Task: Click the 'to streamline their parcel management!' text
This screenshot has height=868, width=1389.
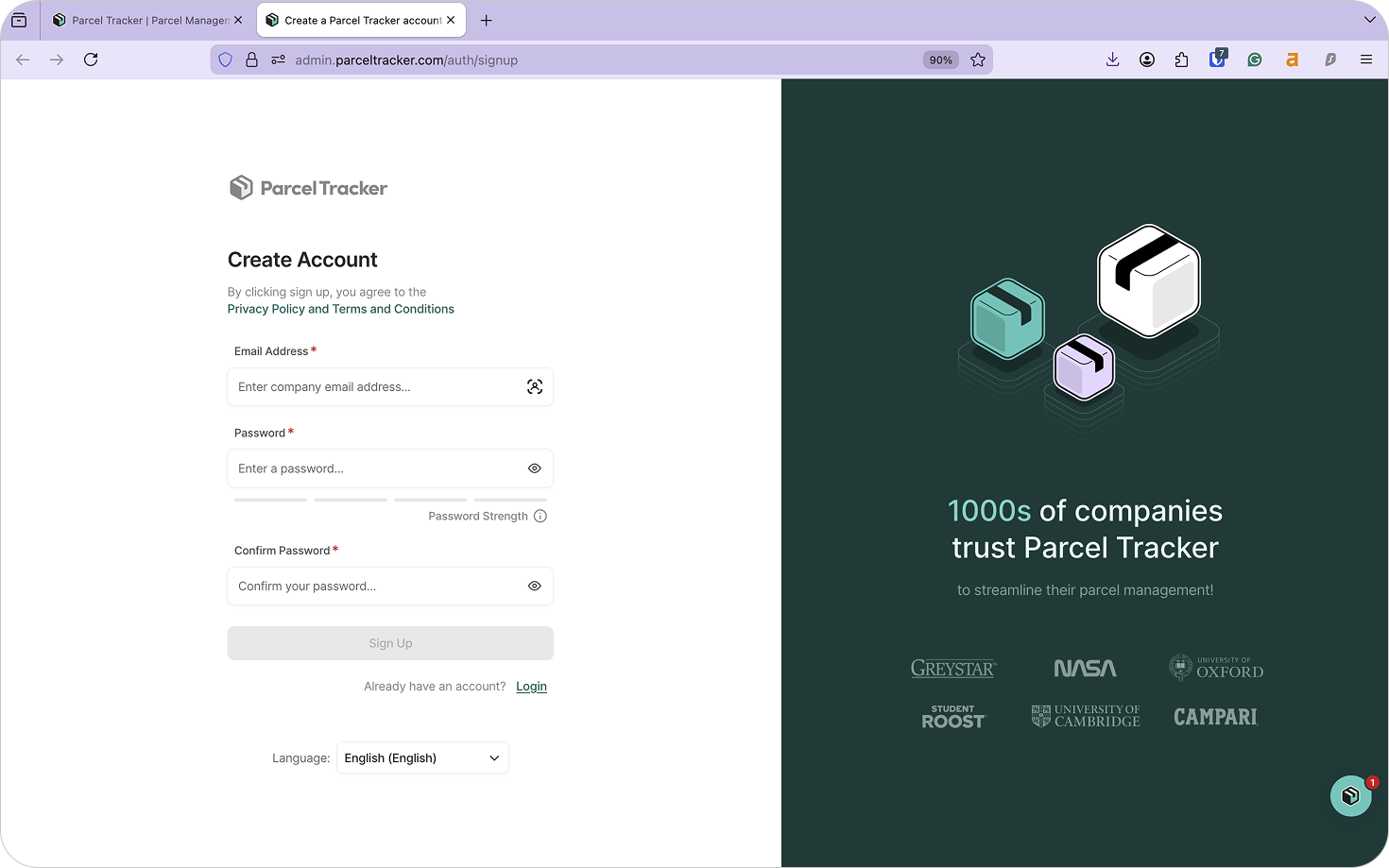Action: click(x=1085, y=590)
